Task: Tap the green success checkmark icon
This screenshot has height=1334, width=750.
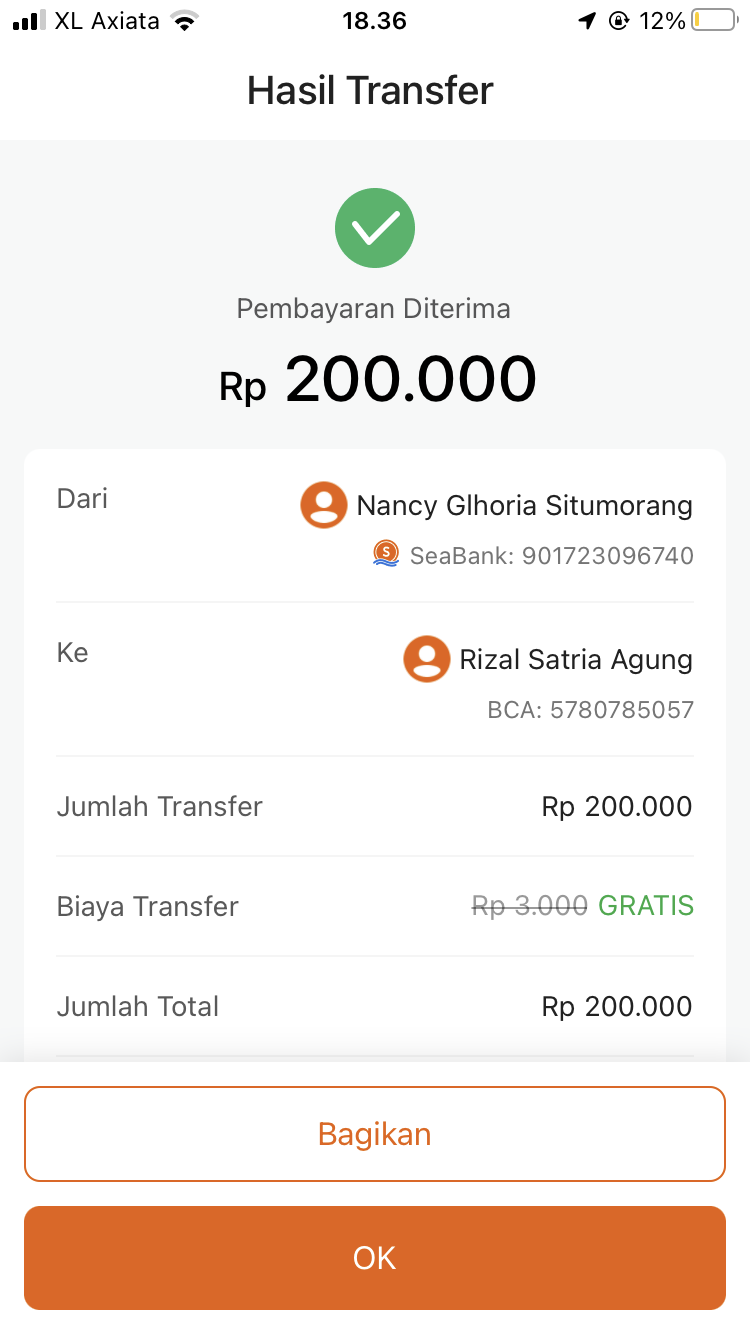Action: pyautogui.click(x=374, y=228)
